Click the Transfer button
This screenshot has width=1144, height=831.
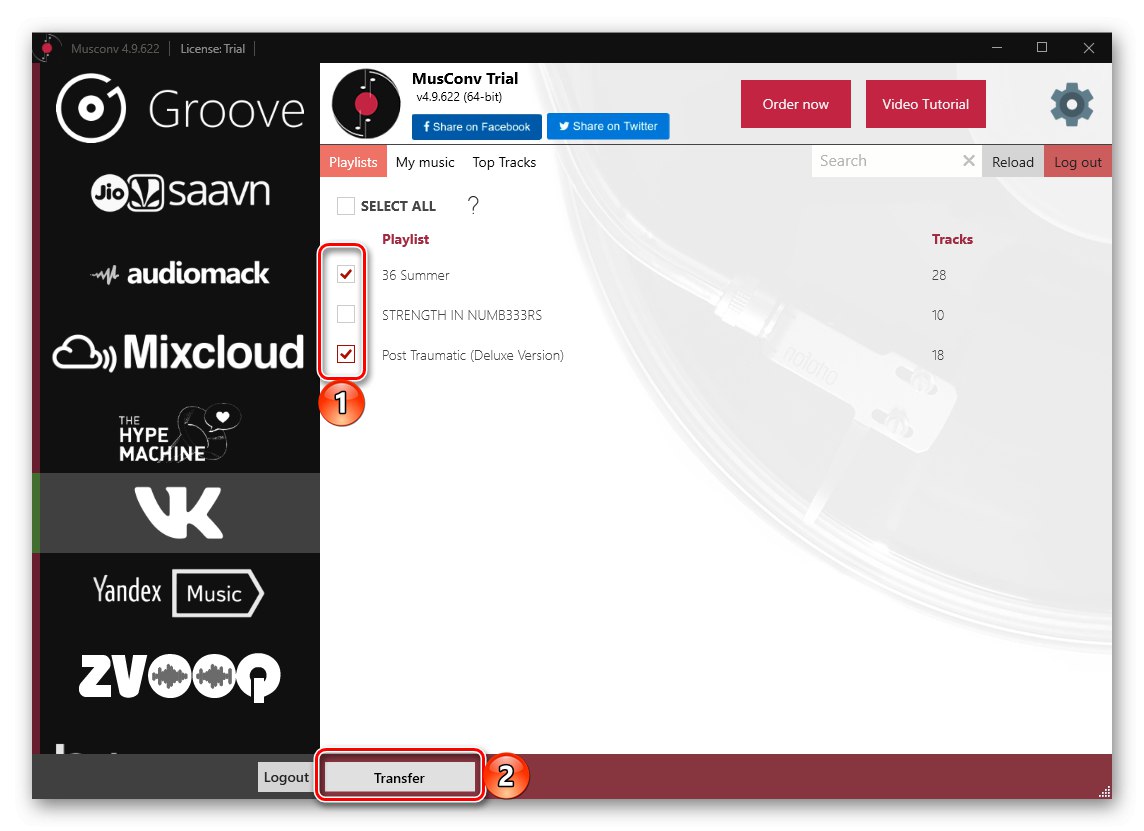tap(399, 778)
